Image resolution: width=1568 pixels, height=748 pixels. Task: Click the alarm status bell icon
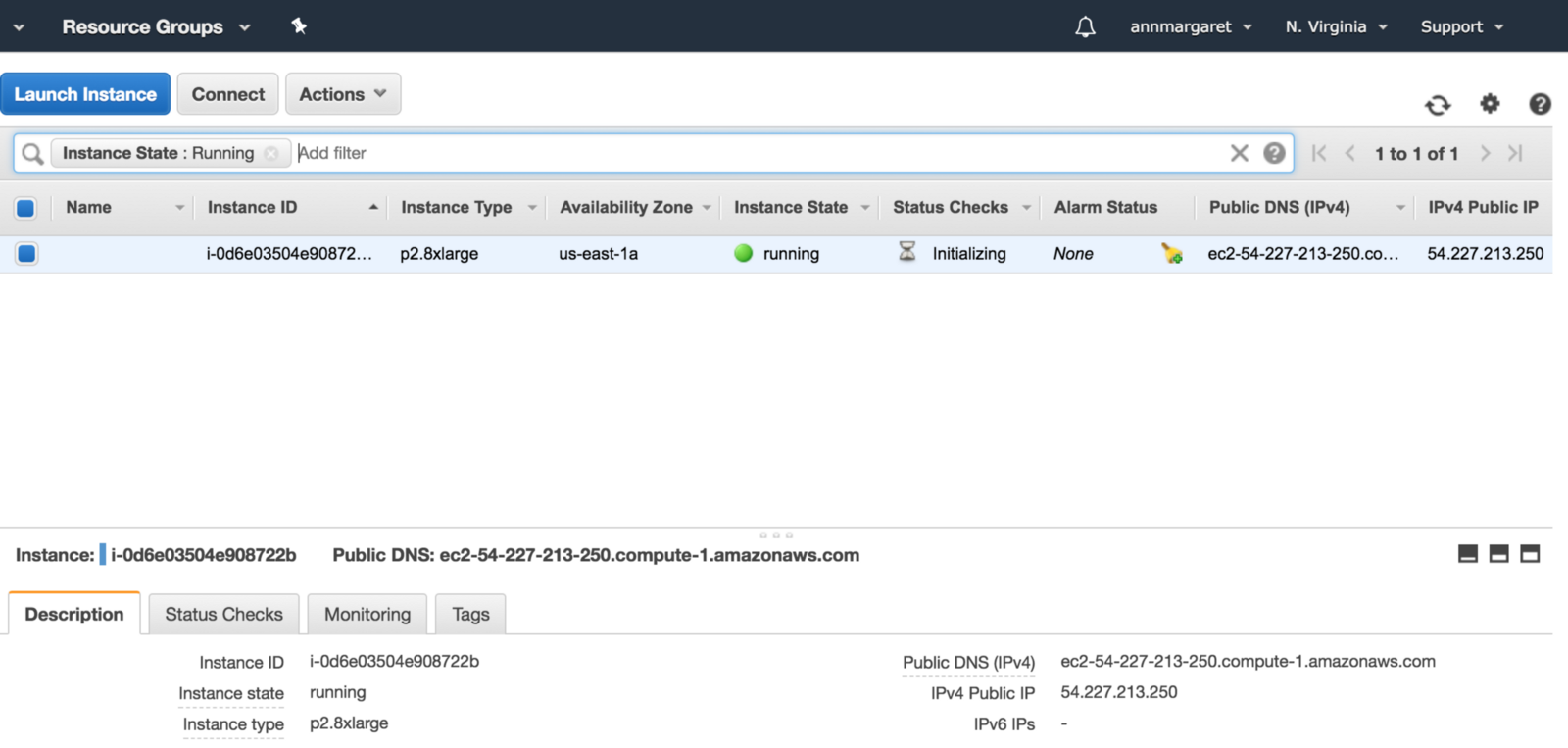[x=1171, y=254]
